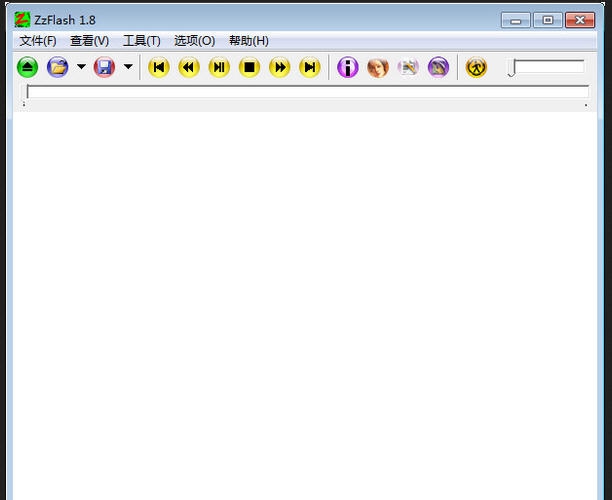Click the playback seek bar
The width and height of the screenshot is (612, 500).
click(308, 92)
